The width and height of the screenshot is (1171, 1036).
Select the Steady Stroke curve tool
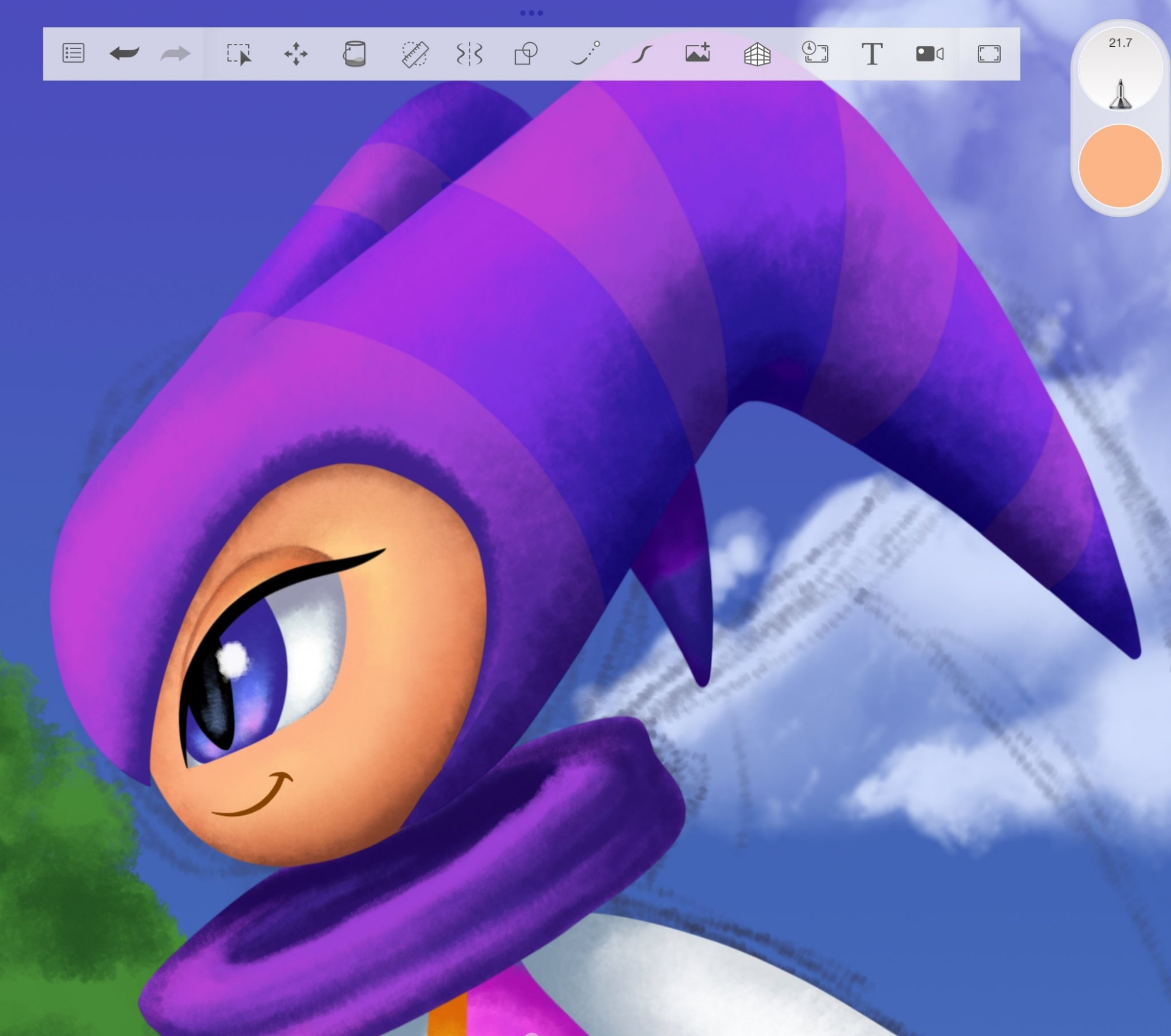coord(642,54)
